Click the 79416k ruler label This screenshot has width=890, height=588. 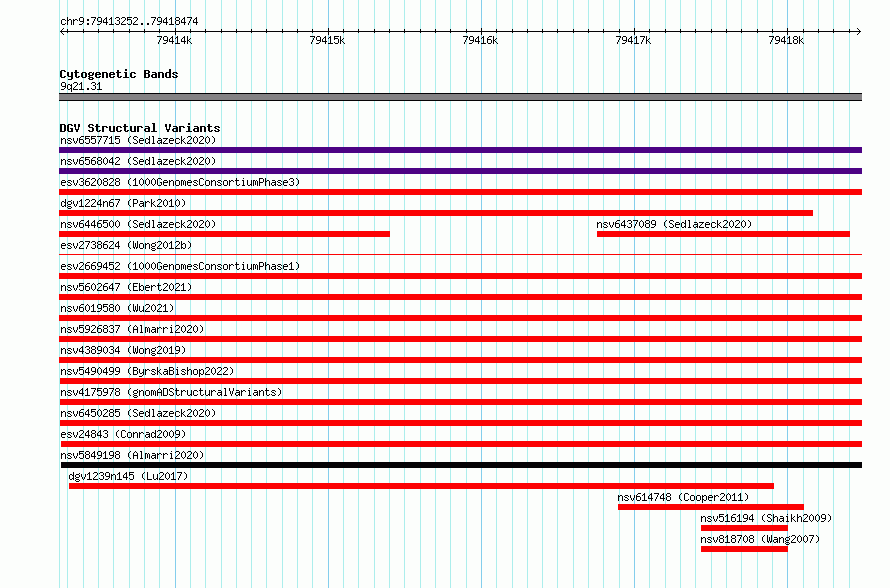pos(480,40)
